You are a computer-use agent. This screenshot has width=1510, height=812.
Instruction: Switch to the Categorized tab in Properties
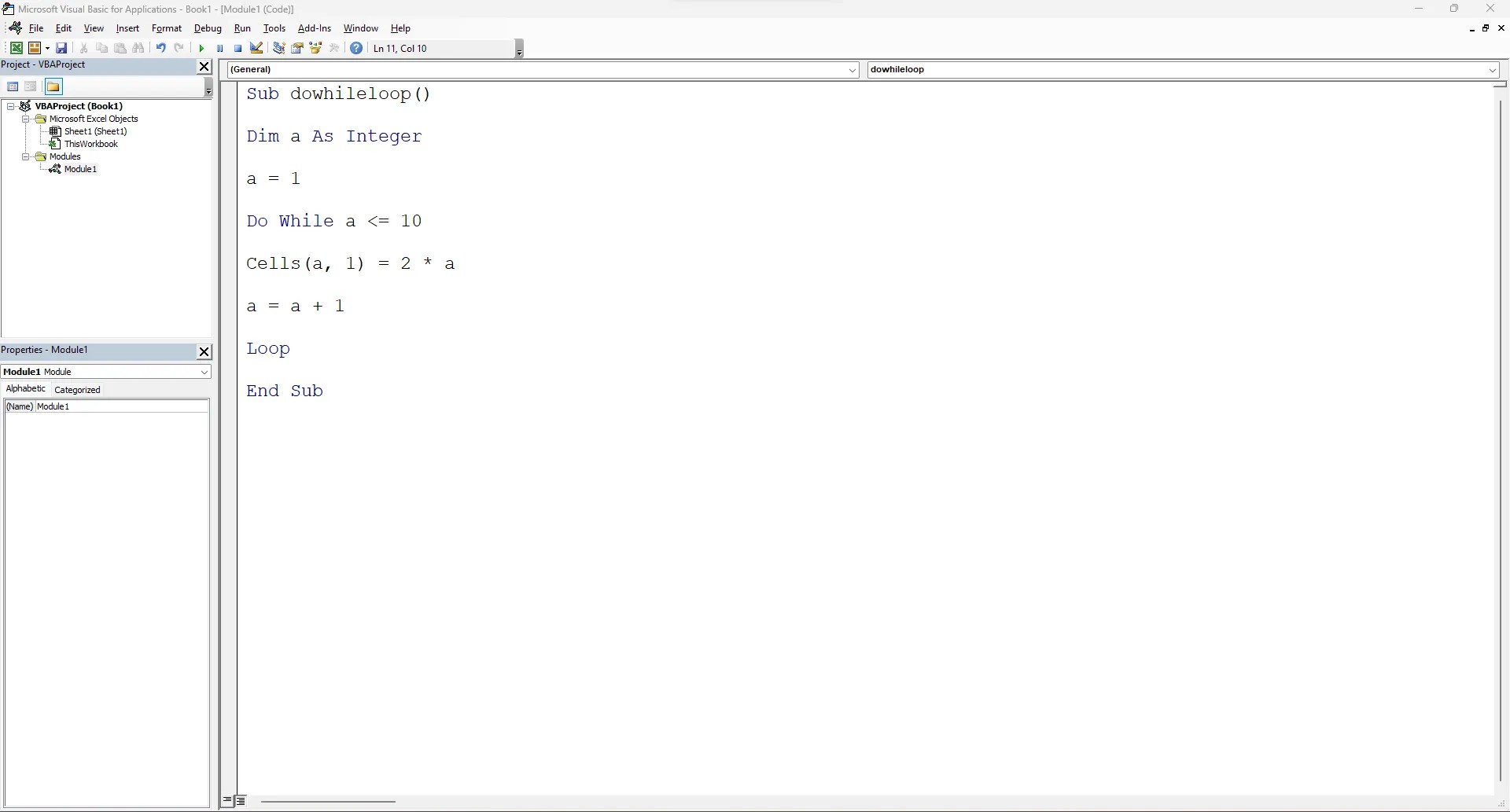[76, 388]
